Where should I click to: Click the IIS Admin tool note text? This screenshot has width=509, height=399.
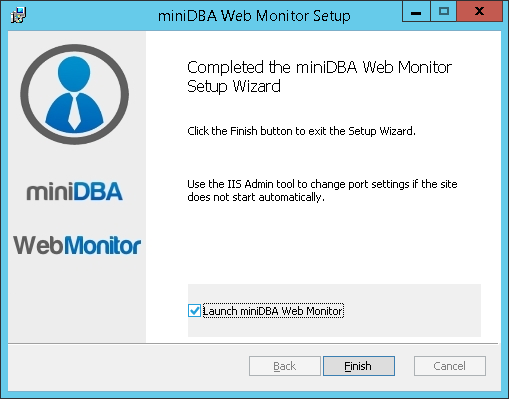322,190
